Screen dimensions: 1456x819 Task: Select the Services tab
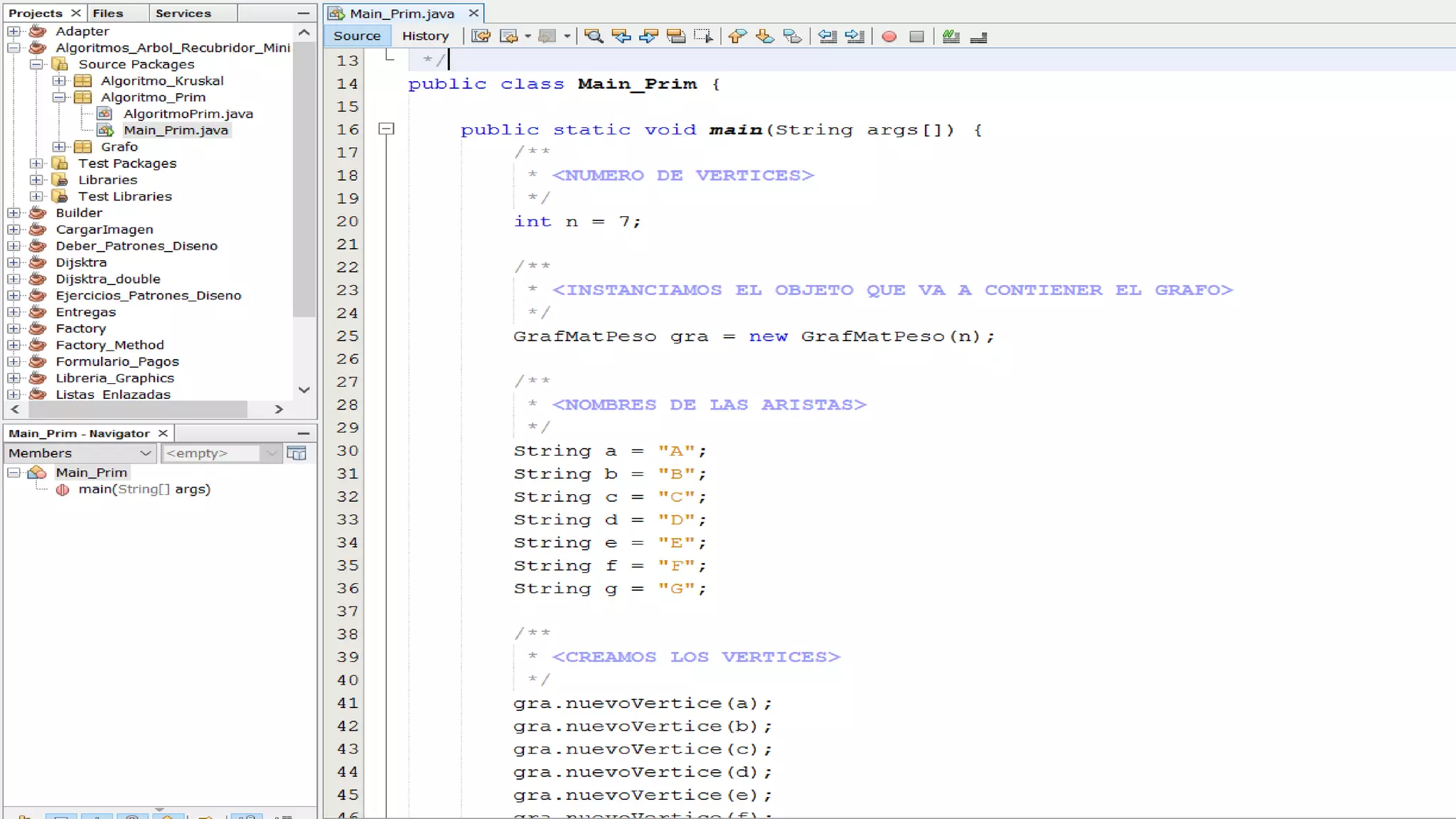pos(183,13)
